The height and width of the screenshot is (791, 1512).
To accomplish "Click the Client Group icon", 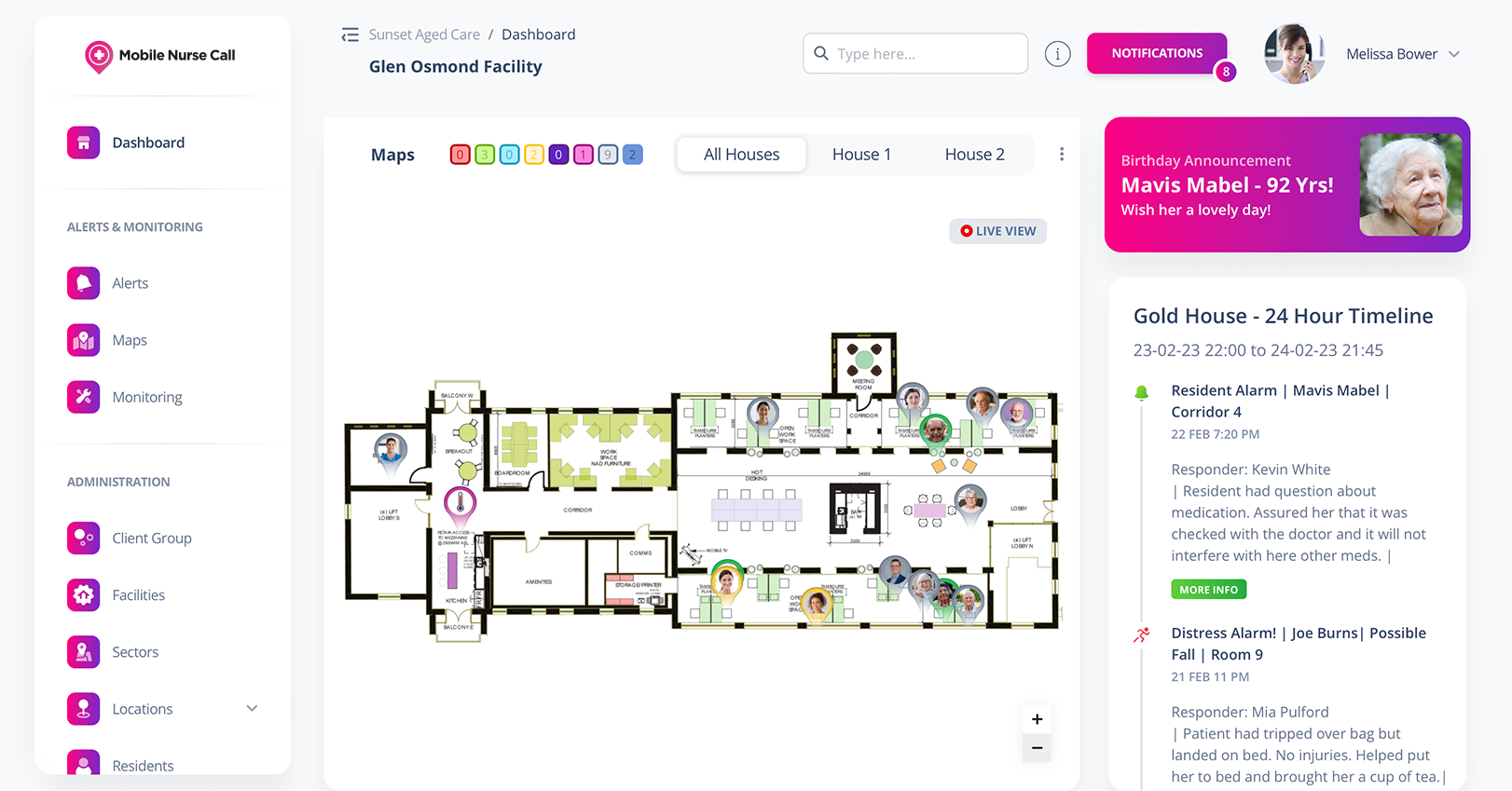I will [x=83, y=539].
